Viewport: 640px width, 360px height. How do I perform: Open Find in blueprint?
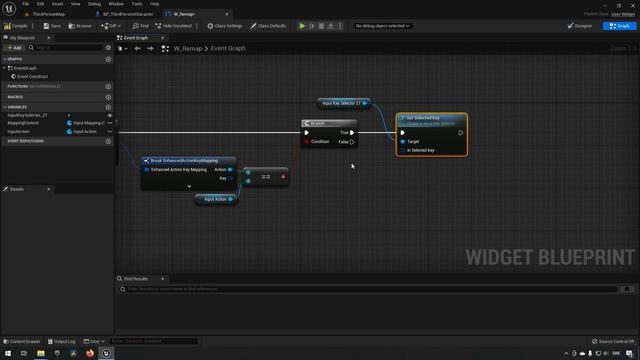[x=140, y=26]
